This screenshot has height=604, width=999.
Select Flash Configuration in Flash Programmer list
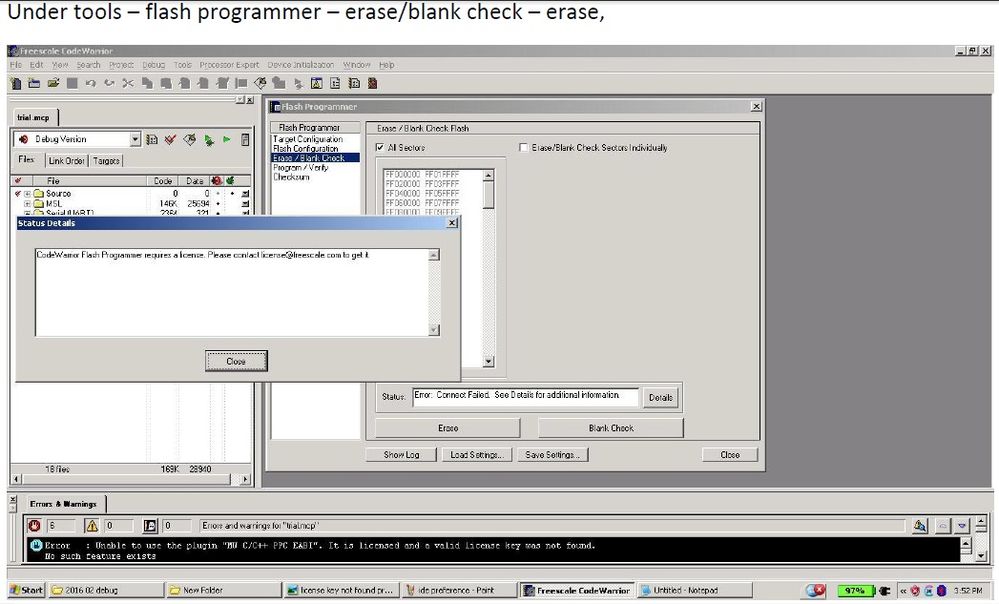tap(305, 148)
